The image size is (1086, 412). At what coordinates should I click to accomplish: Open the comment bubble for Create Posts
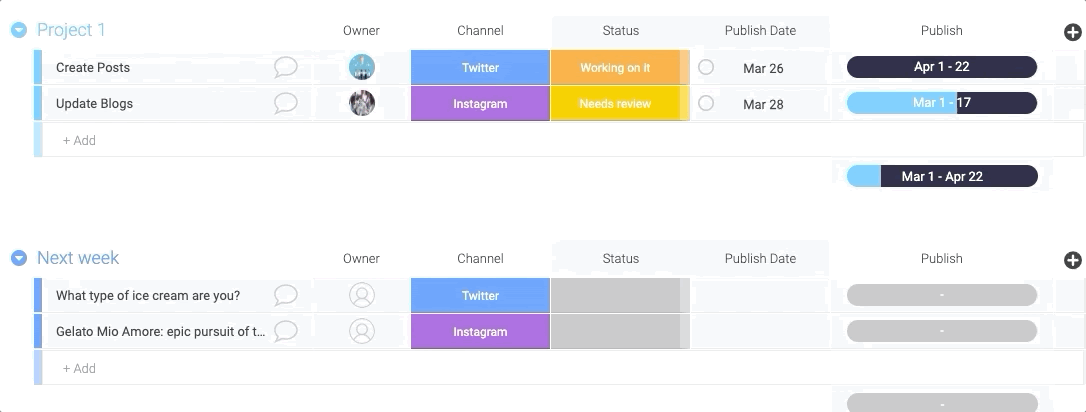[286, 67]
